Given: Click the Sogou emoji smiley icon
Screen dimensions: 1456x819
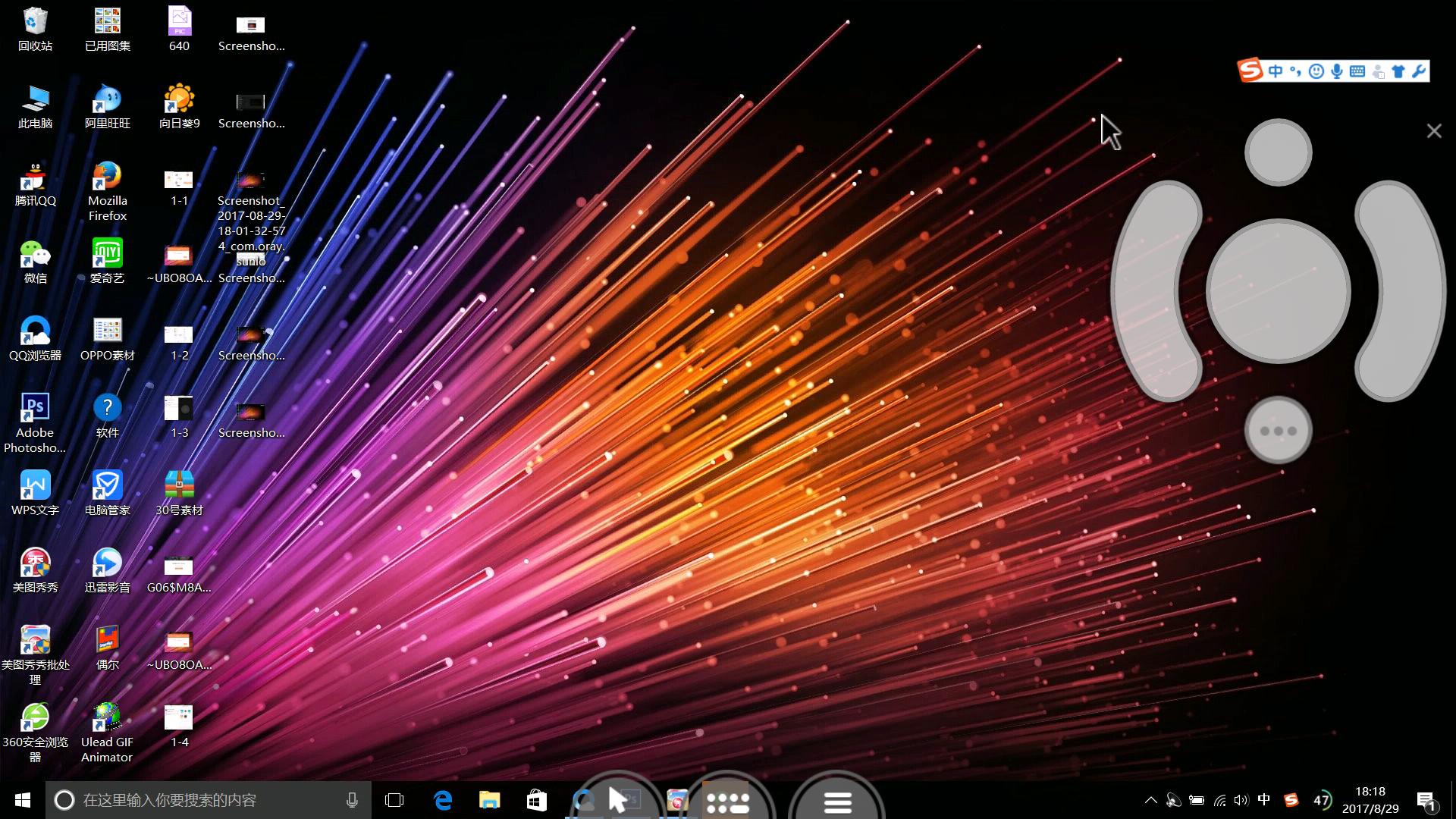Looking at the screenshot, I should pos(1316,71).
